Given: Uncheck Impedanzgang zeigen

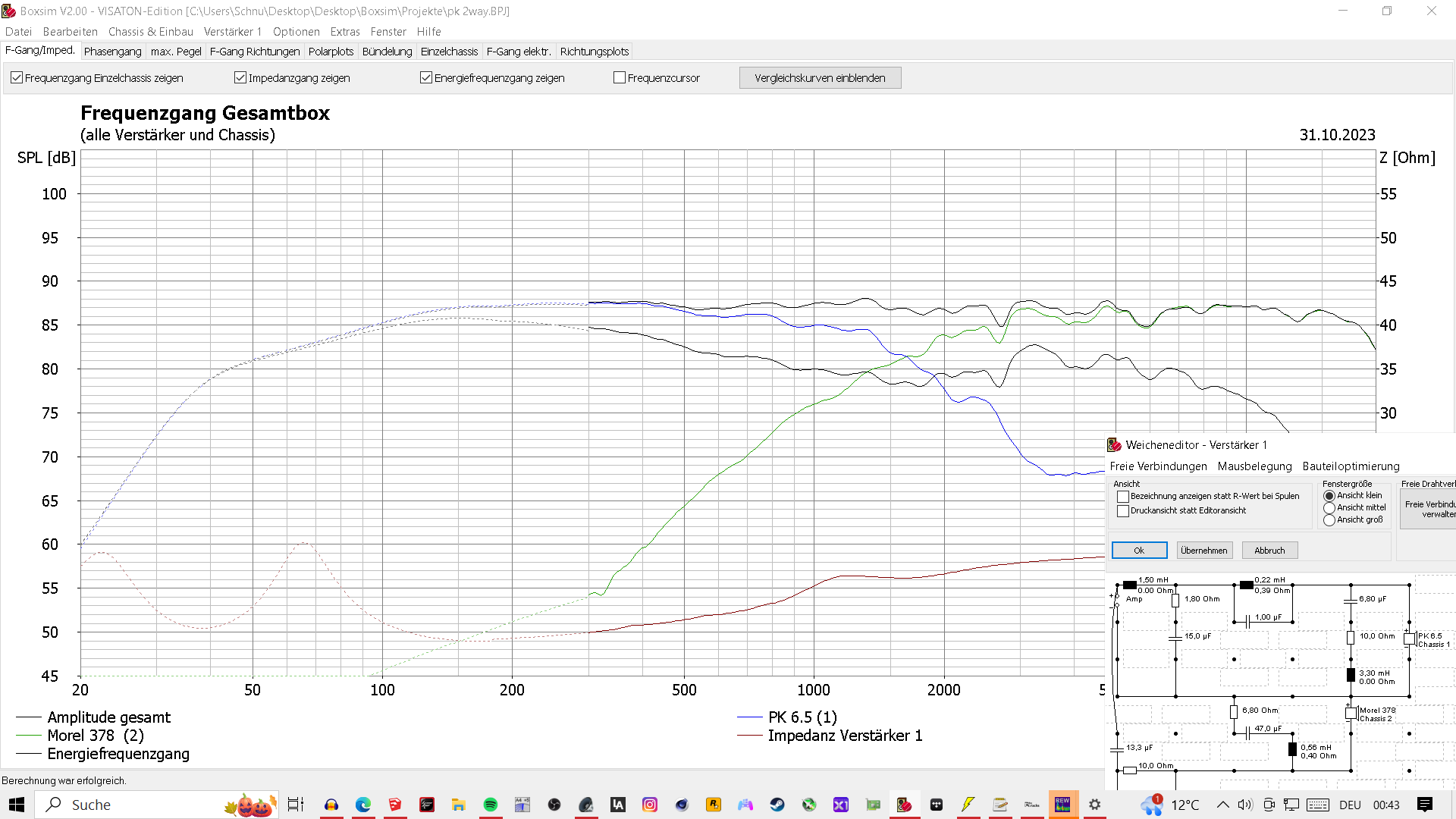Looking at the screenshot, I should [x=240, y=77].
